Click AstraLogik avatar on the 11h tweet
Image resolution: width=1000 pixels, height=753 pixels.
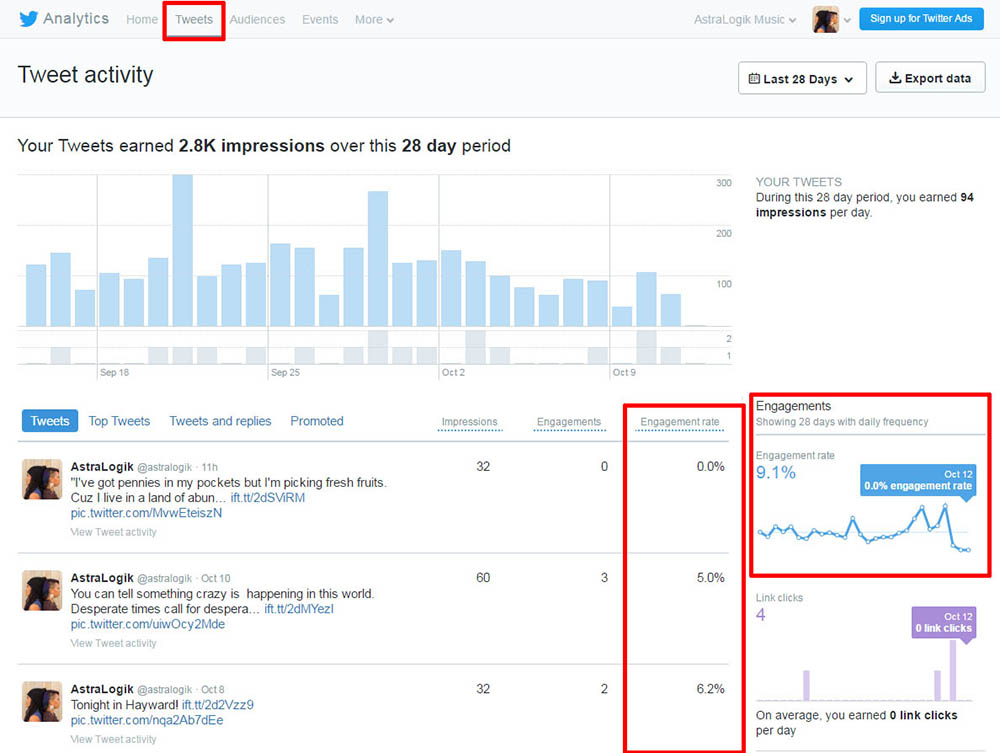coord(42,479)
